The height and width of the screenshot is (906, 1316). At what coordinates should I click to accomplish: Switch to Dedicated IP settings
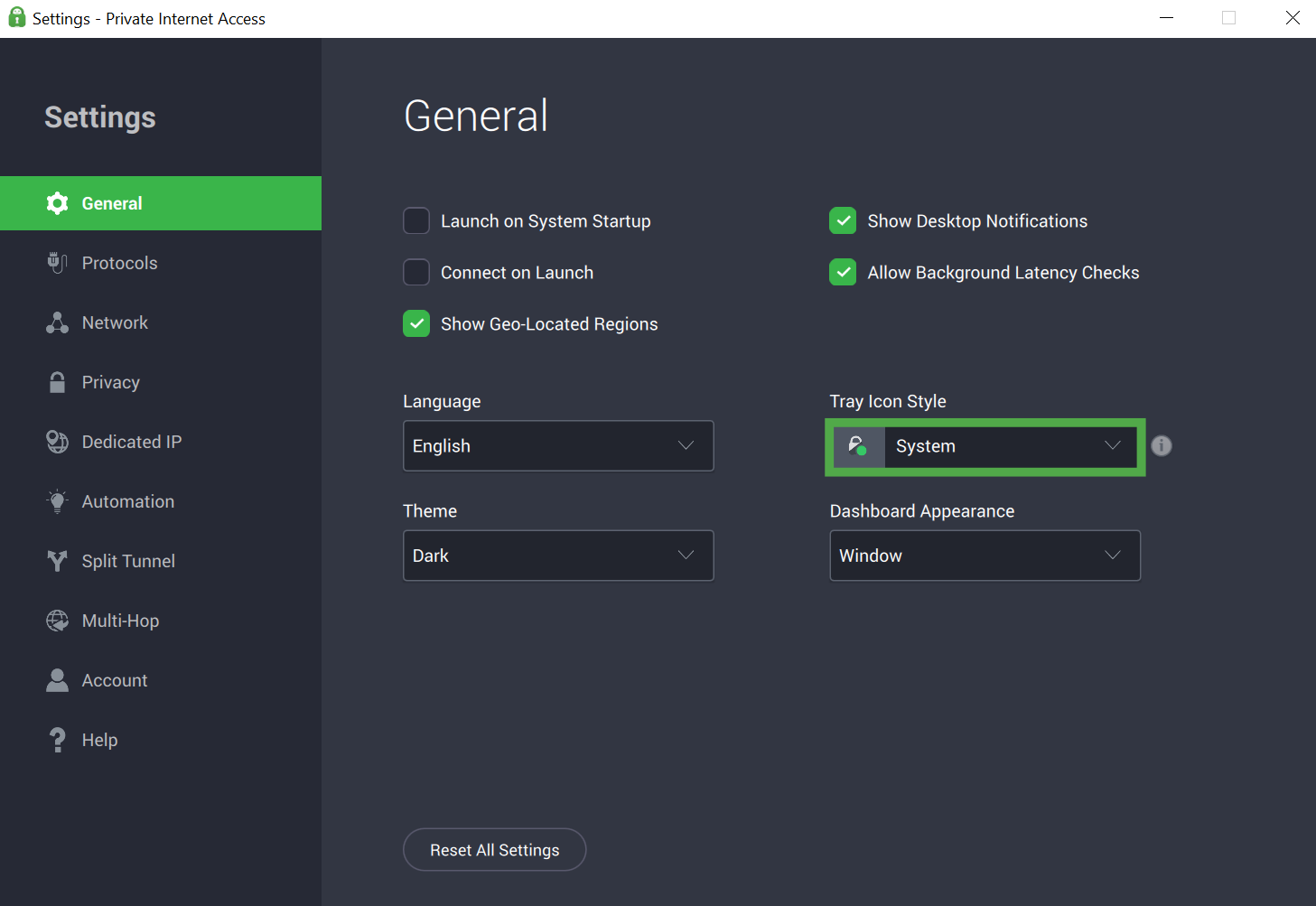[132, 442]
